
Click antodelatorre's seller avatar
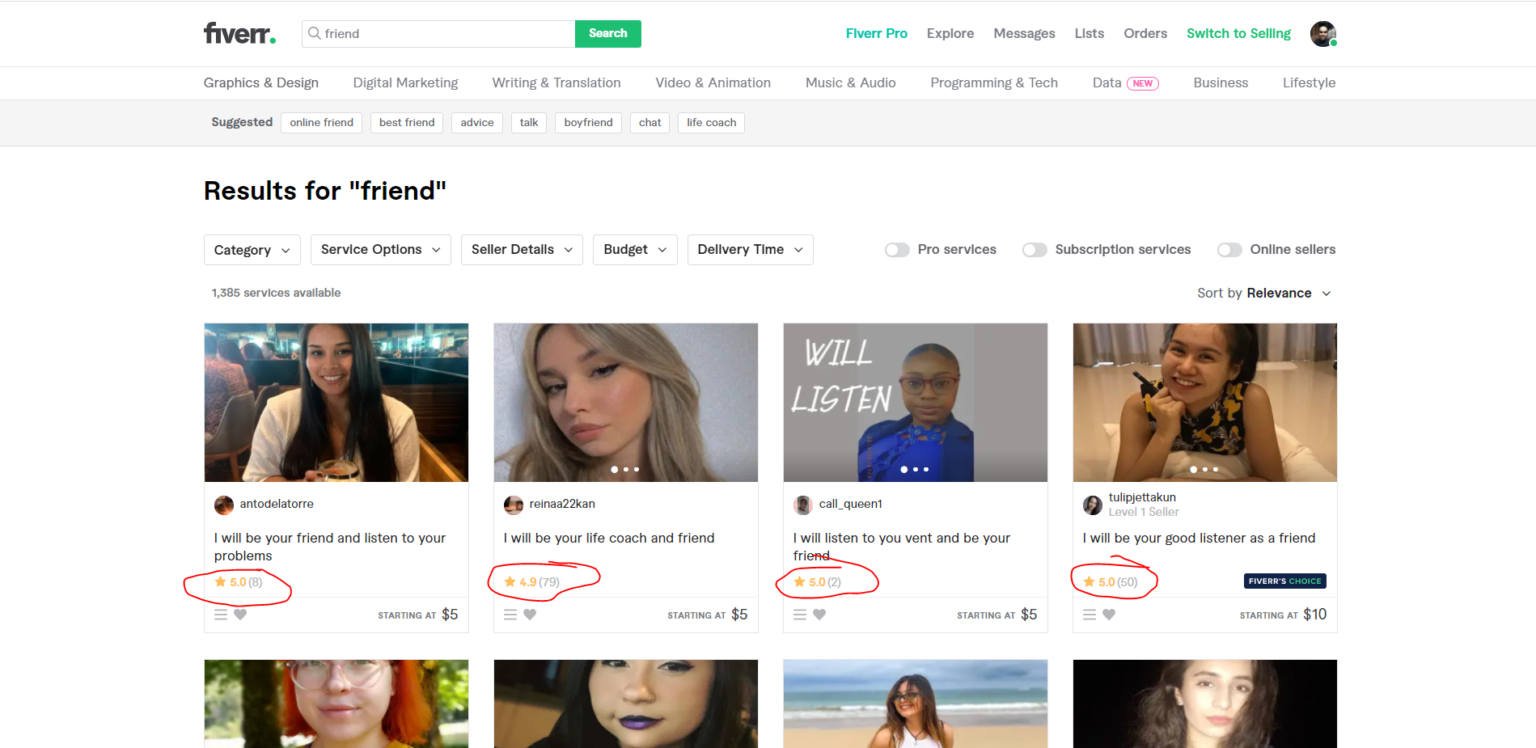tap(224, 505)
